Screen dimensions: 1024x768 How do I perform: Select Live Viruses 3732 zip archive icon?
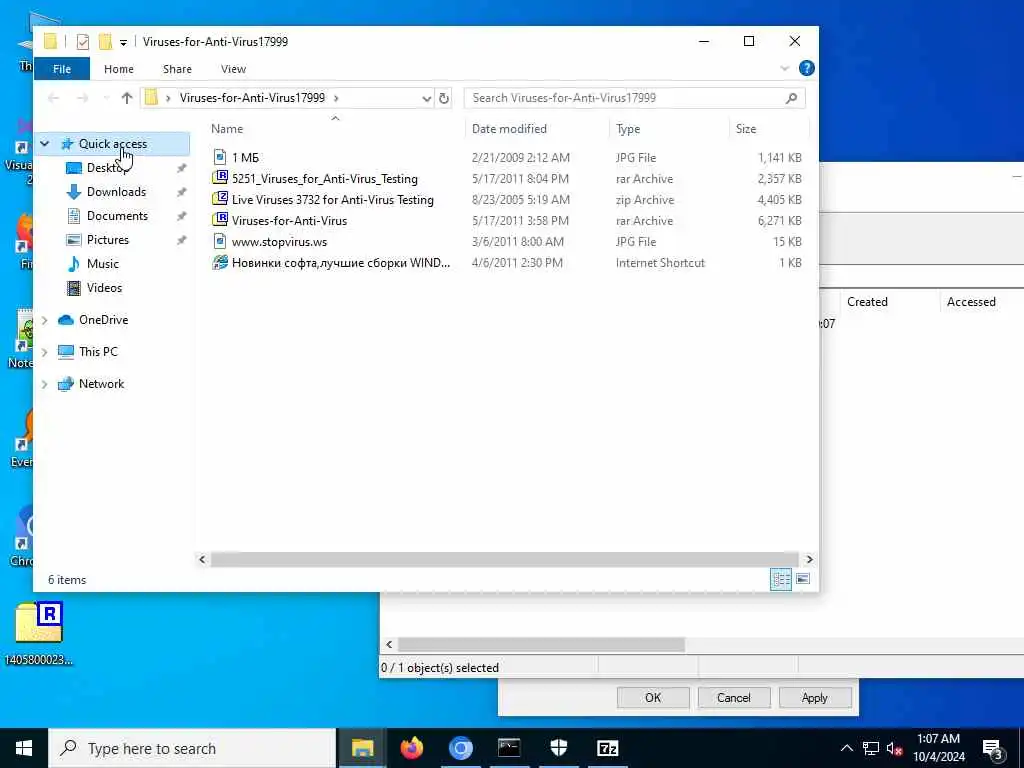(220, 199)
